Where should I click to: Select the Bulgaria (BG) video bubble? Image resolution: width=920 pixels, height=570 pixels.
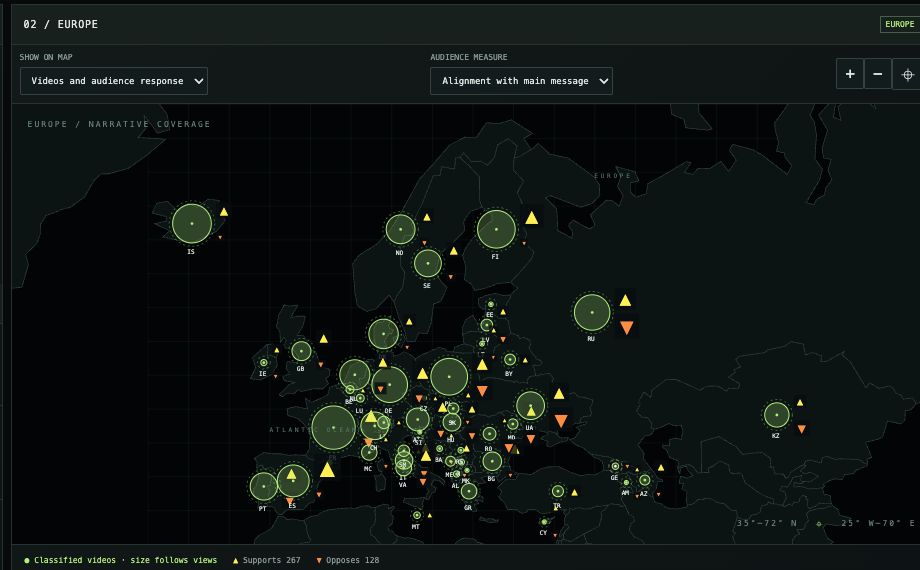click(x=492, y=461)
